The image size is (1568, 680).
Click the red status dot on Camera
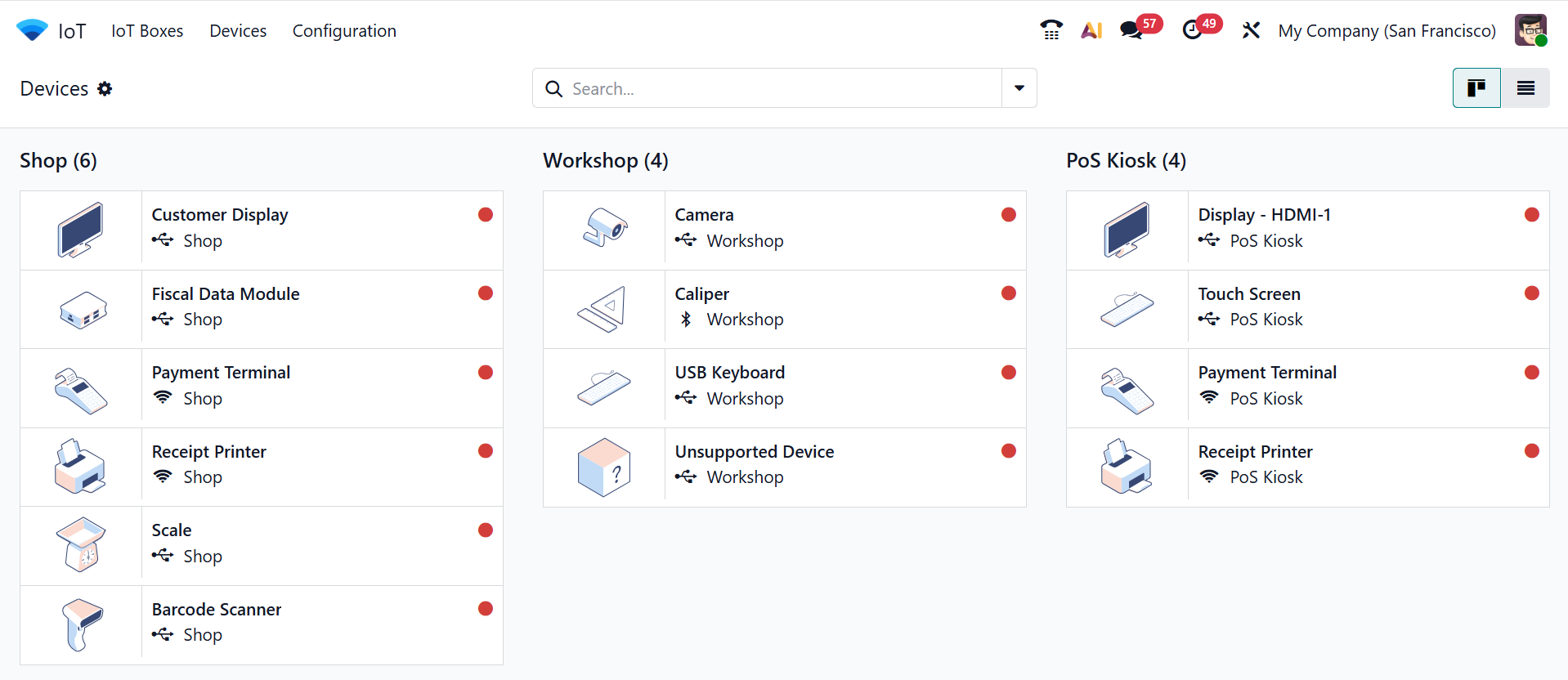pos(1009,214)
